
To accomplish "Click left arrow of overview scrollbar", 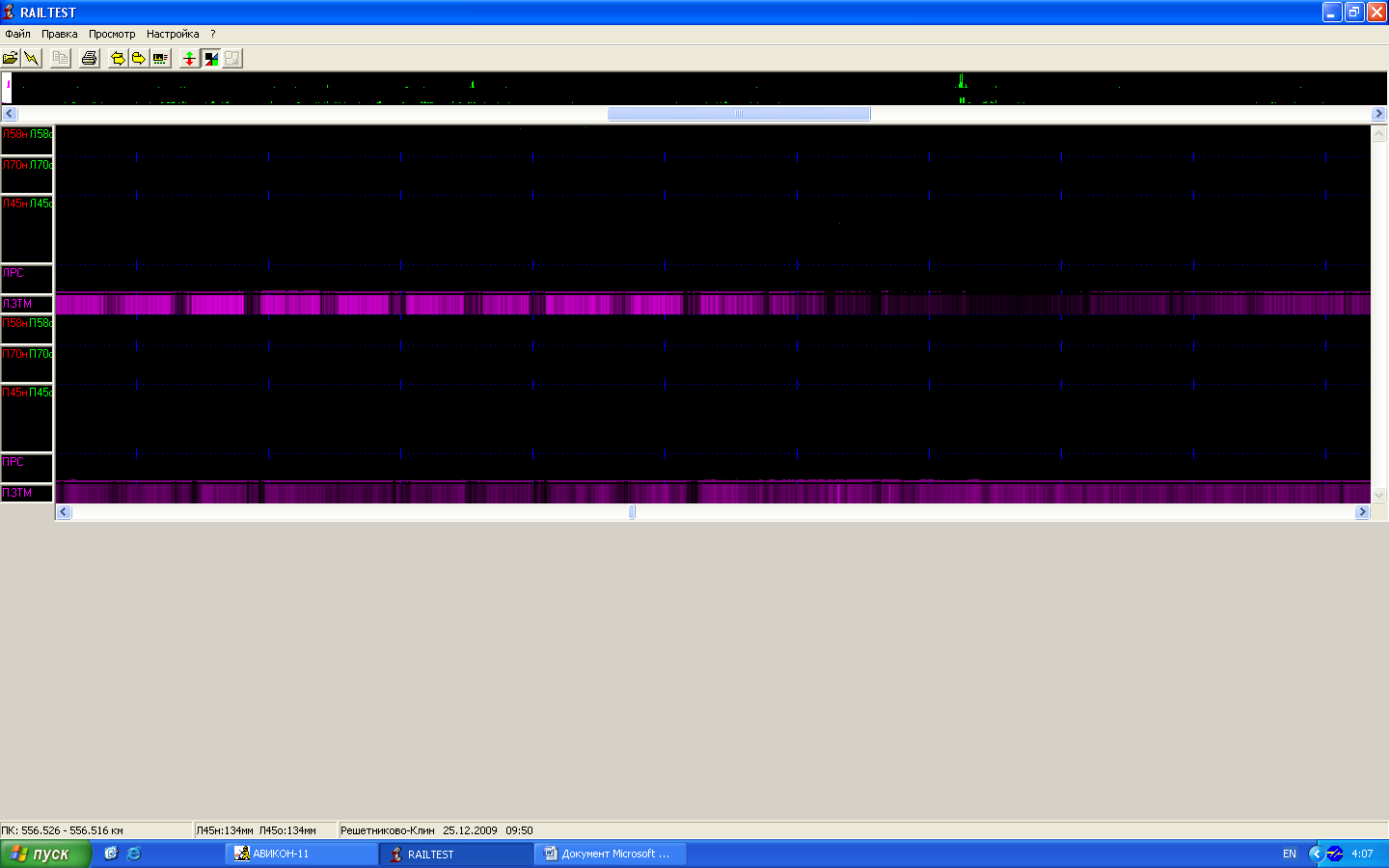I will [x=9, y=114].
